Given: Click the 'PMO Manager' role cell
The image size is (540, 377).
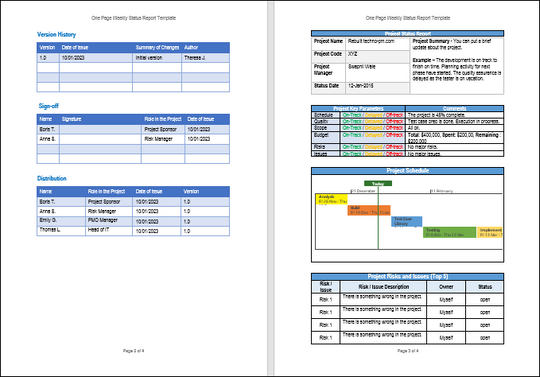Looking at the screenshot, I should click(x=102, y=220).
